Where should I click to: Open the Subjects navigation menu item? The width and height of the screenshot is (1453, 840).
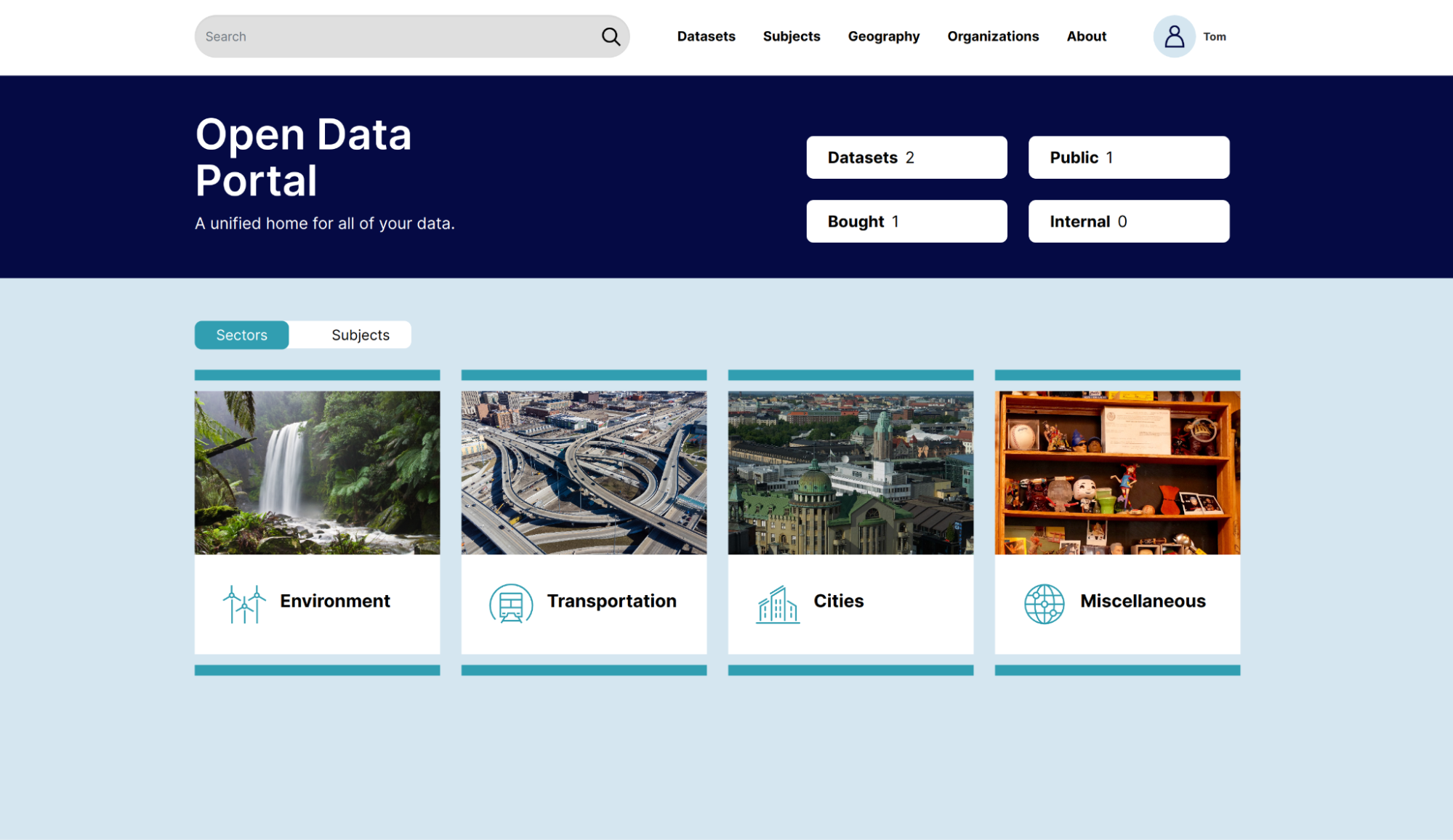coord(791,36)
